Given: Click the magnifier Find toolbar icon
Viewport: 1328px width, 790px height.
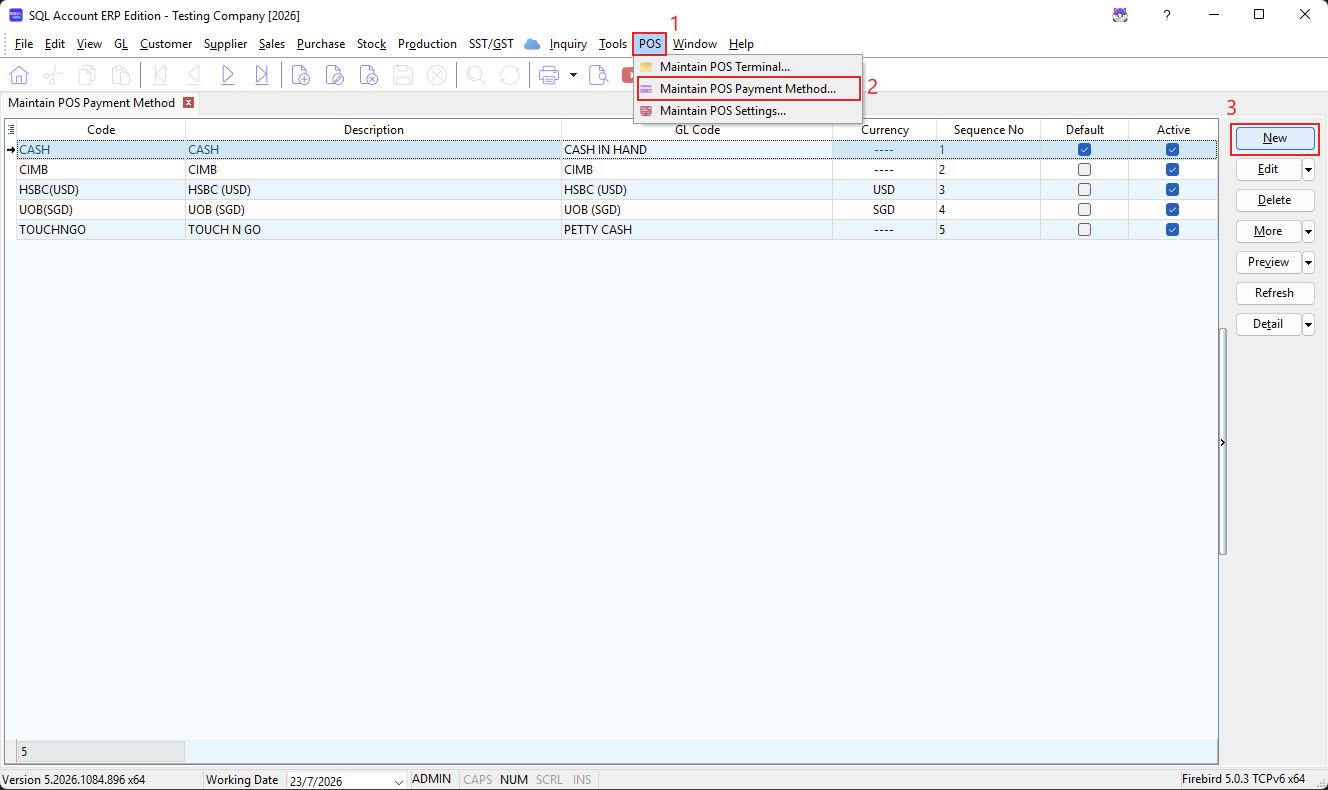Looking at the screenshot, I should [476, 75].
